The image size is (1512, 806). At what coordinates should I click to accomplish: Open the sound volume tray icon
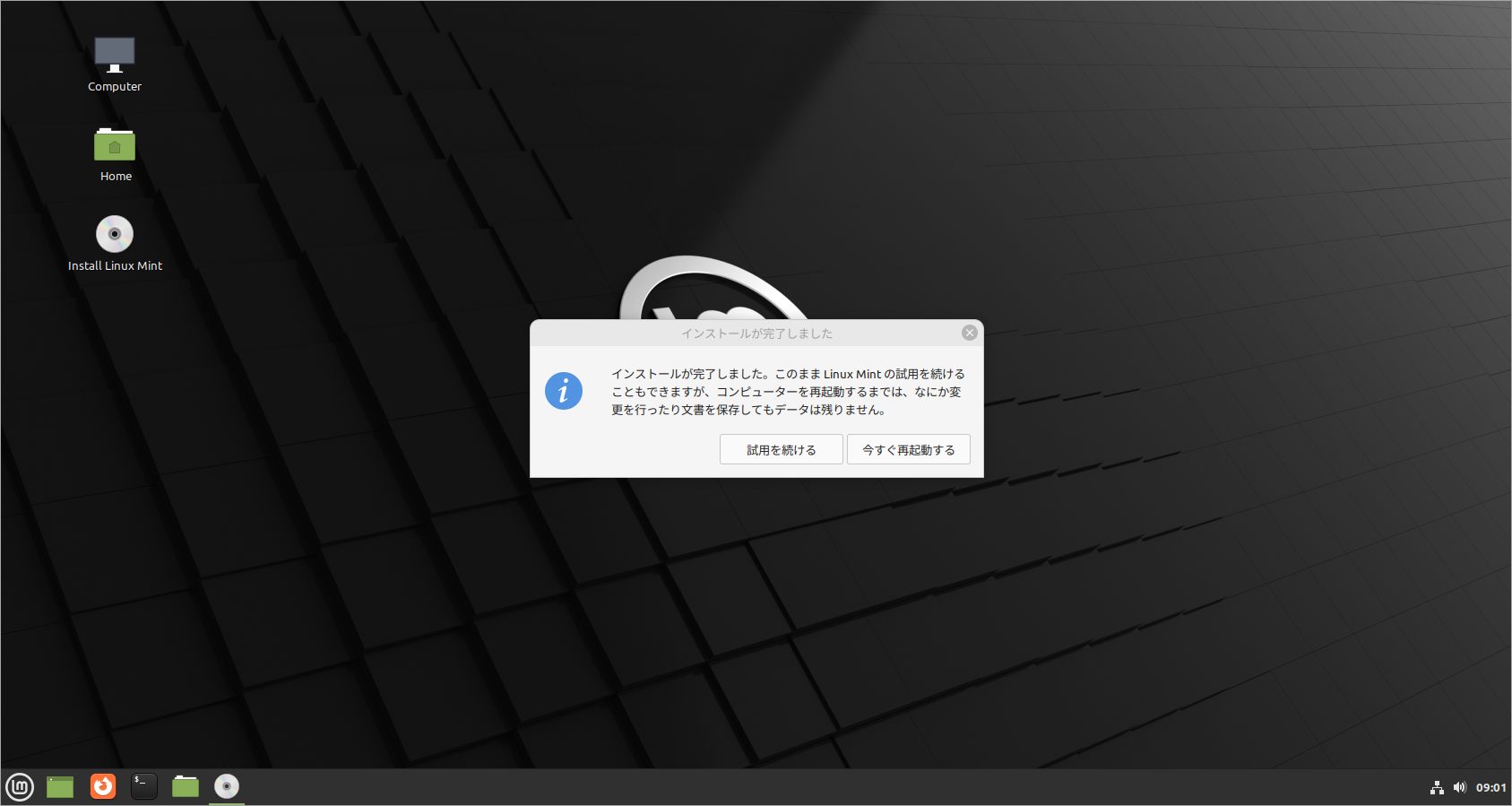(x=1460, y=787)
